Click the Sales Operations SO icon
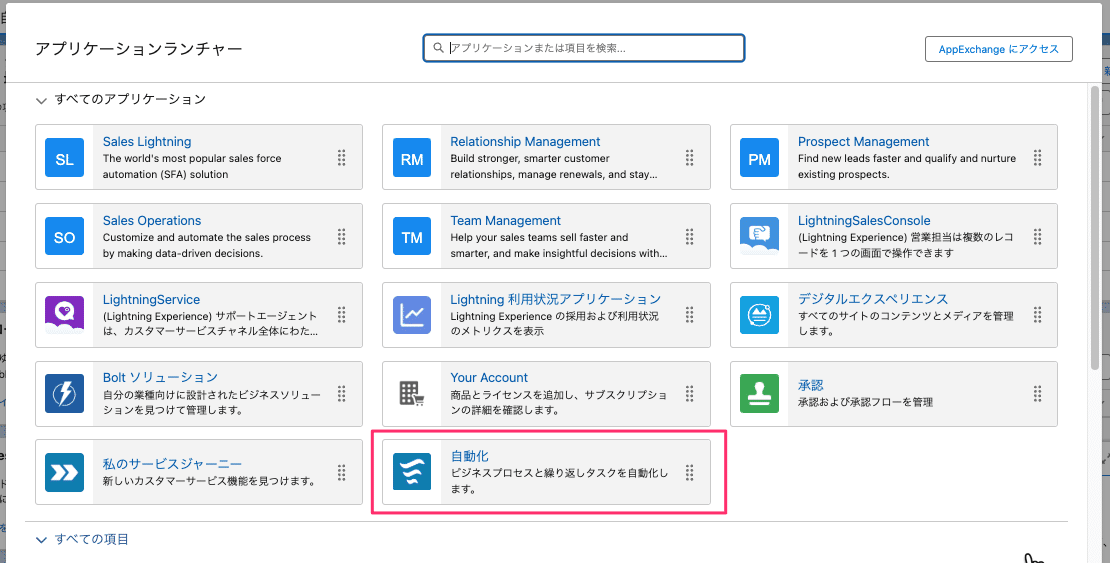The height and width of the screenshot is (563, 1110). (64, 237)
